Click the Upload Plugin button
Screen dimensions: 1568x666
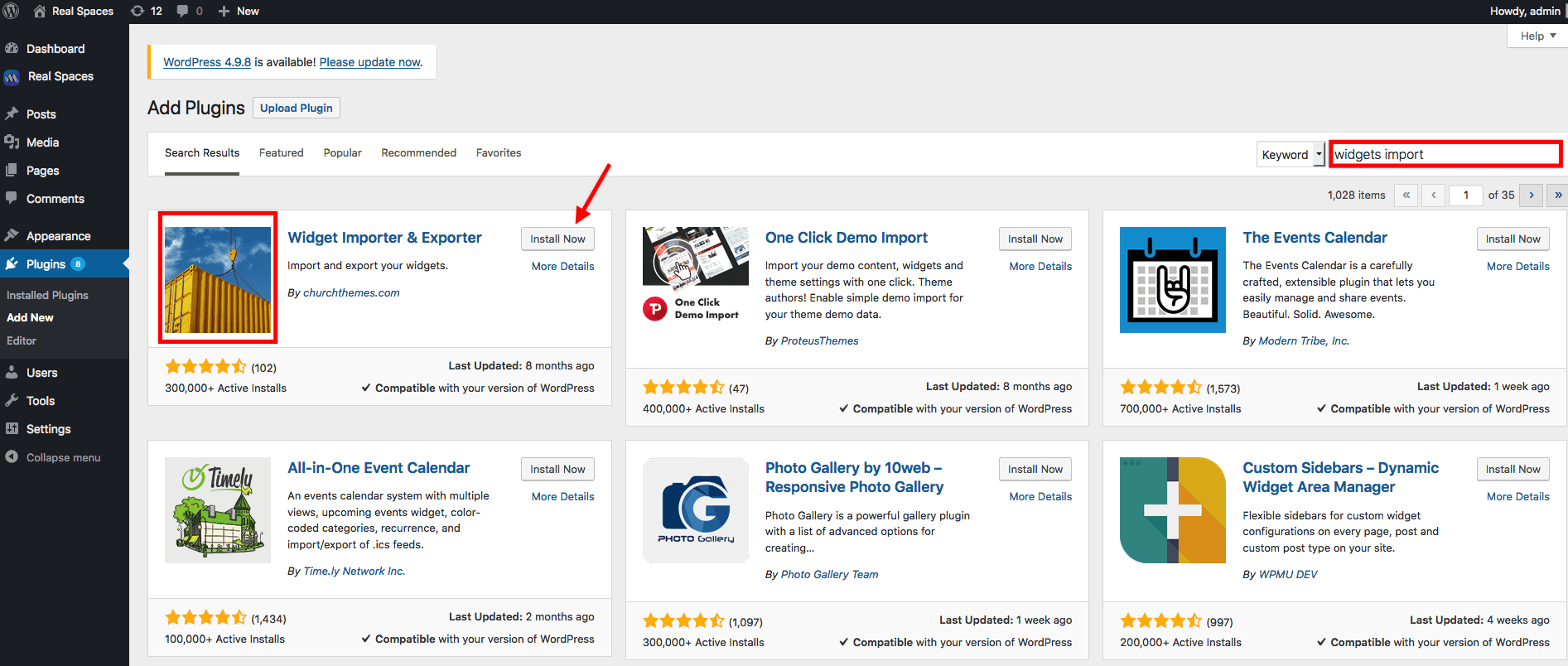(x=297, y=109)
